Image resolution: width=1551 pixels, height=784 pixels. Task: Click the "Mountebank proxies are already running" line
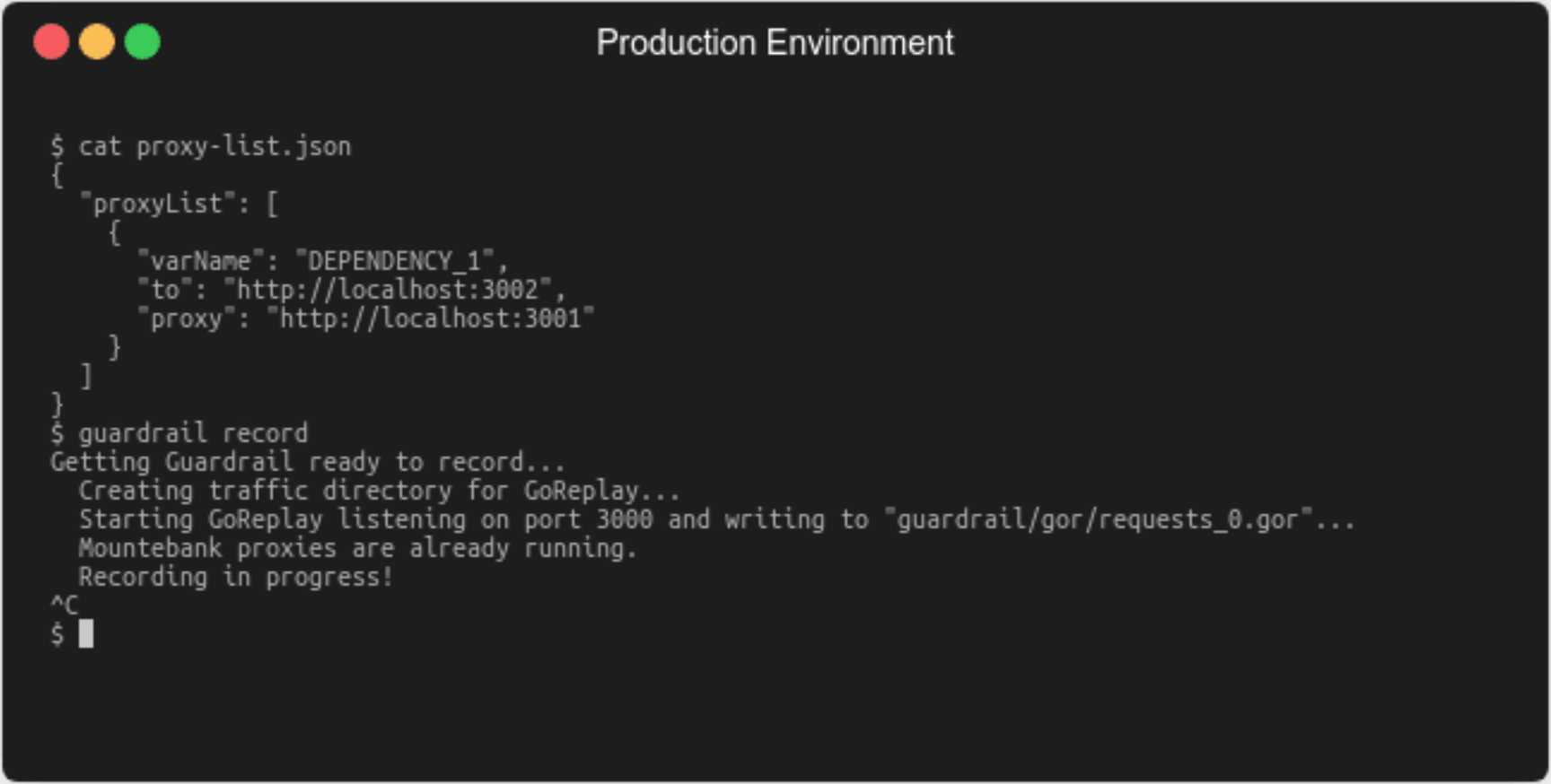click(x=357, y=548)
